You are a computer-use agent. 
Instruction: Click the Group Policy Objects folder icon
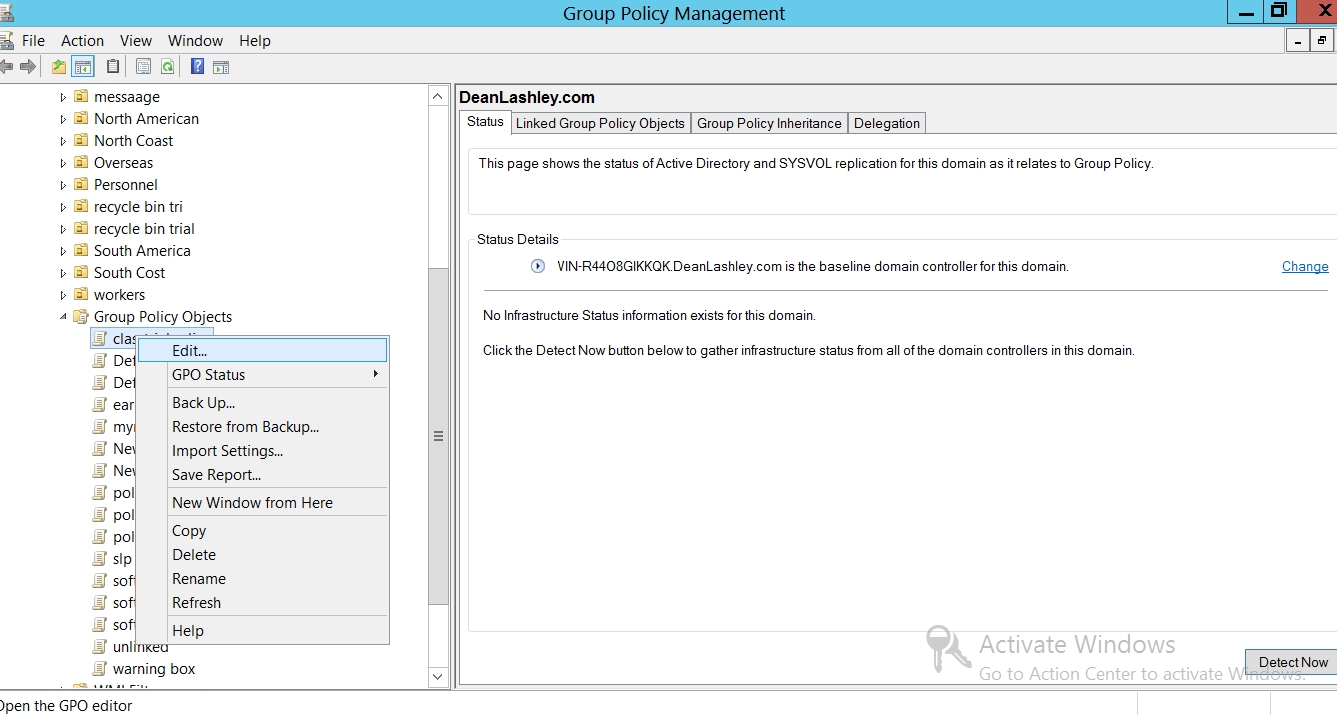(x=81, y=317)
